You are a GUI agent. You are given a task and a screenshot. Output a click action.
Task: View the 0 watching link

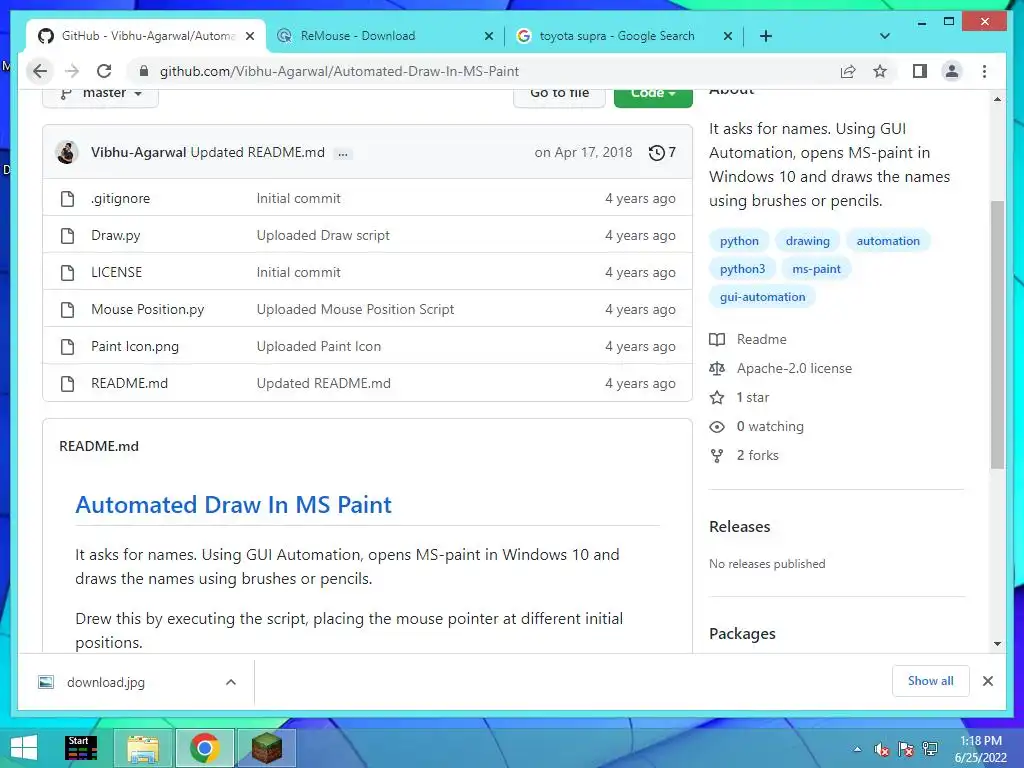(756, 426)
